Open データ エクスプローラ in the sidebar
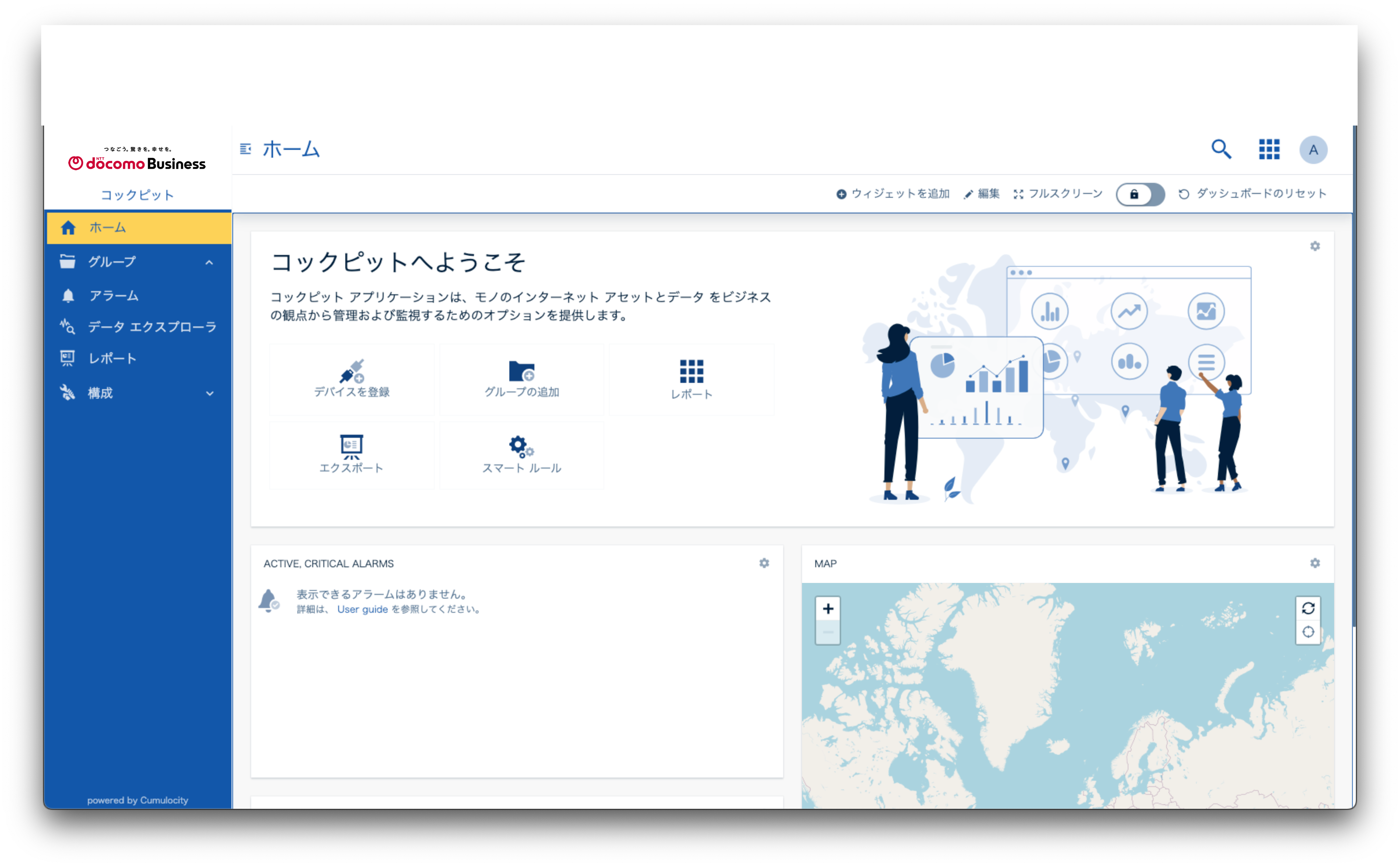Viewport: 1400px width, 867px height. [138, 327]
